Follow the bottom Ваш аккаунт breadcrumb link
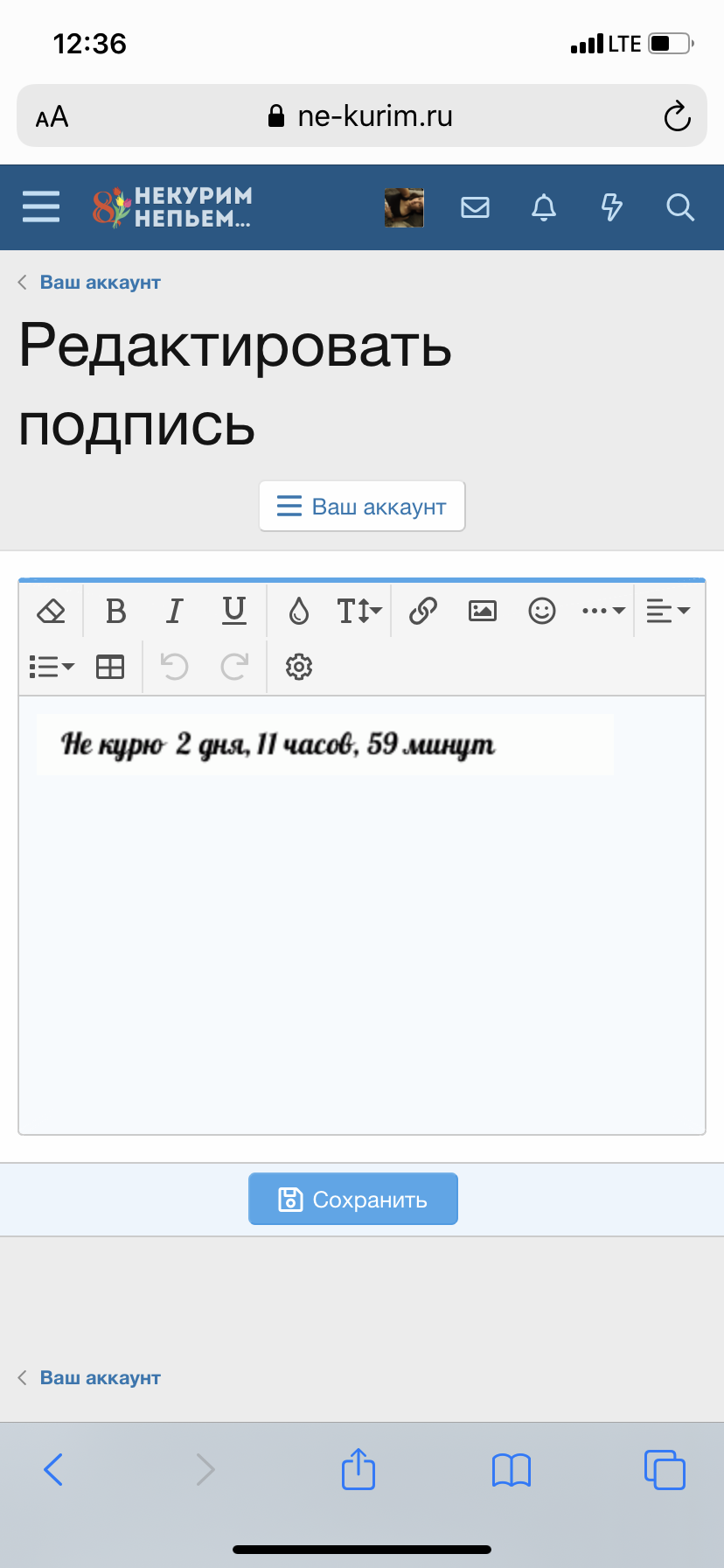 100,1378
